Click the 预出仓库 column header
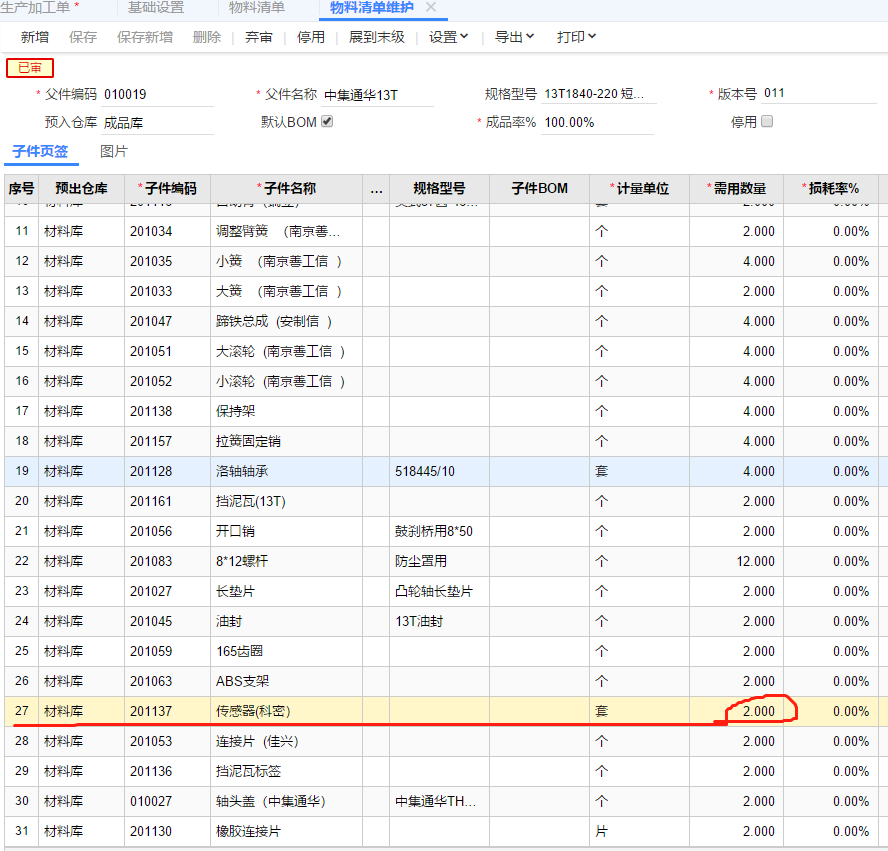Viewport: 888px width, 851px height. pos(82,189)
